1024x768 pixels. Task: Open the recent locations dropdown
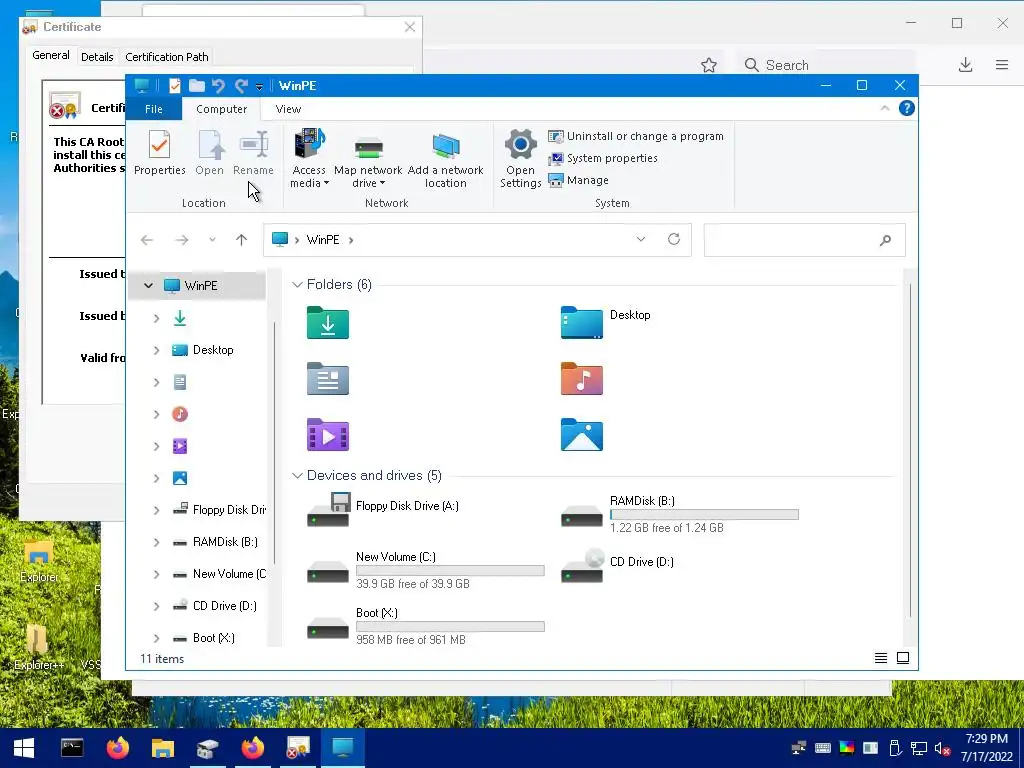pyautogui.click(x=212, y=240)
